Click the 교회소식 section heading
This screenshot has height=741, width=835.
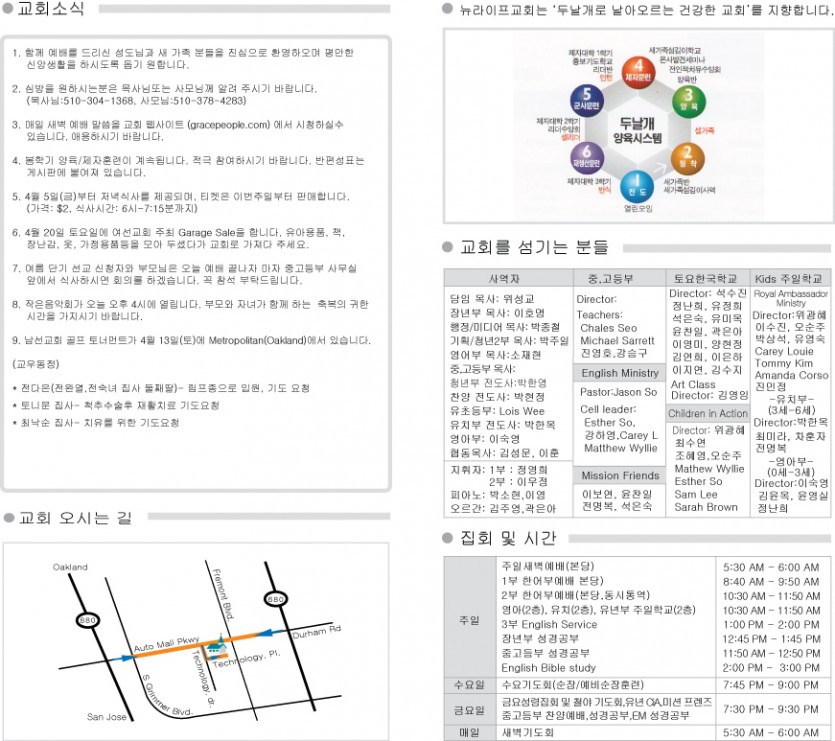click(51, 9)
